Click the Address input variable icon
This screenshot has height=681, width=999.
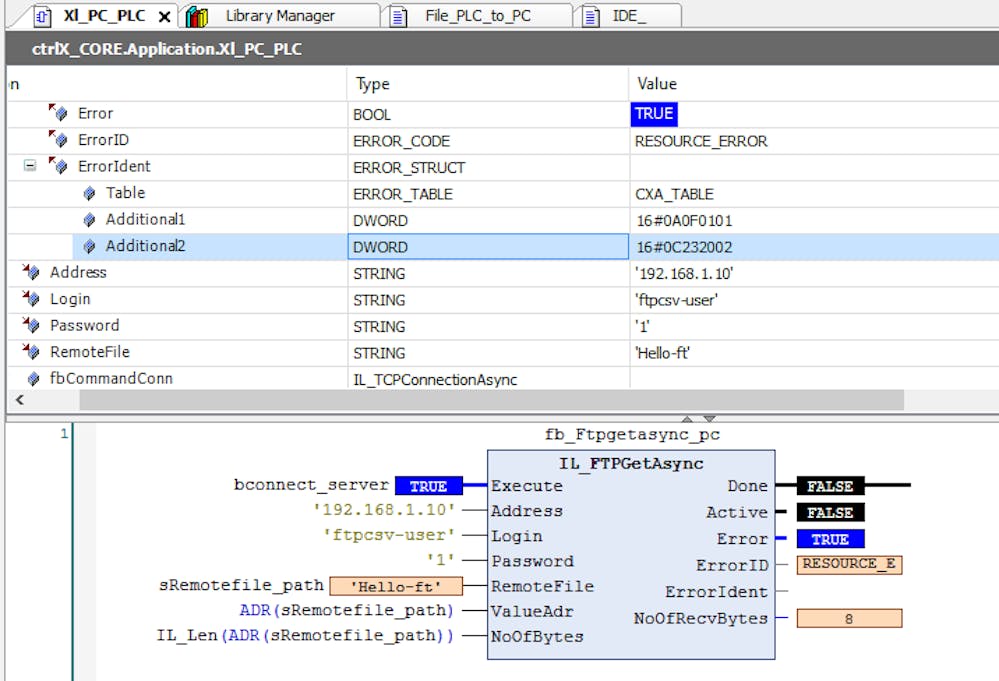[31, 273]
